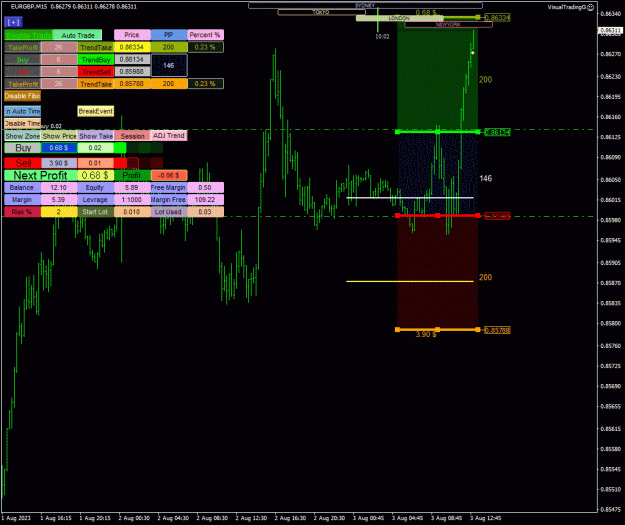Select the PIP column header
Viewport: 625px width, 525px height.
tap(169, 35)
